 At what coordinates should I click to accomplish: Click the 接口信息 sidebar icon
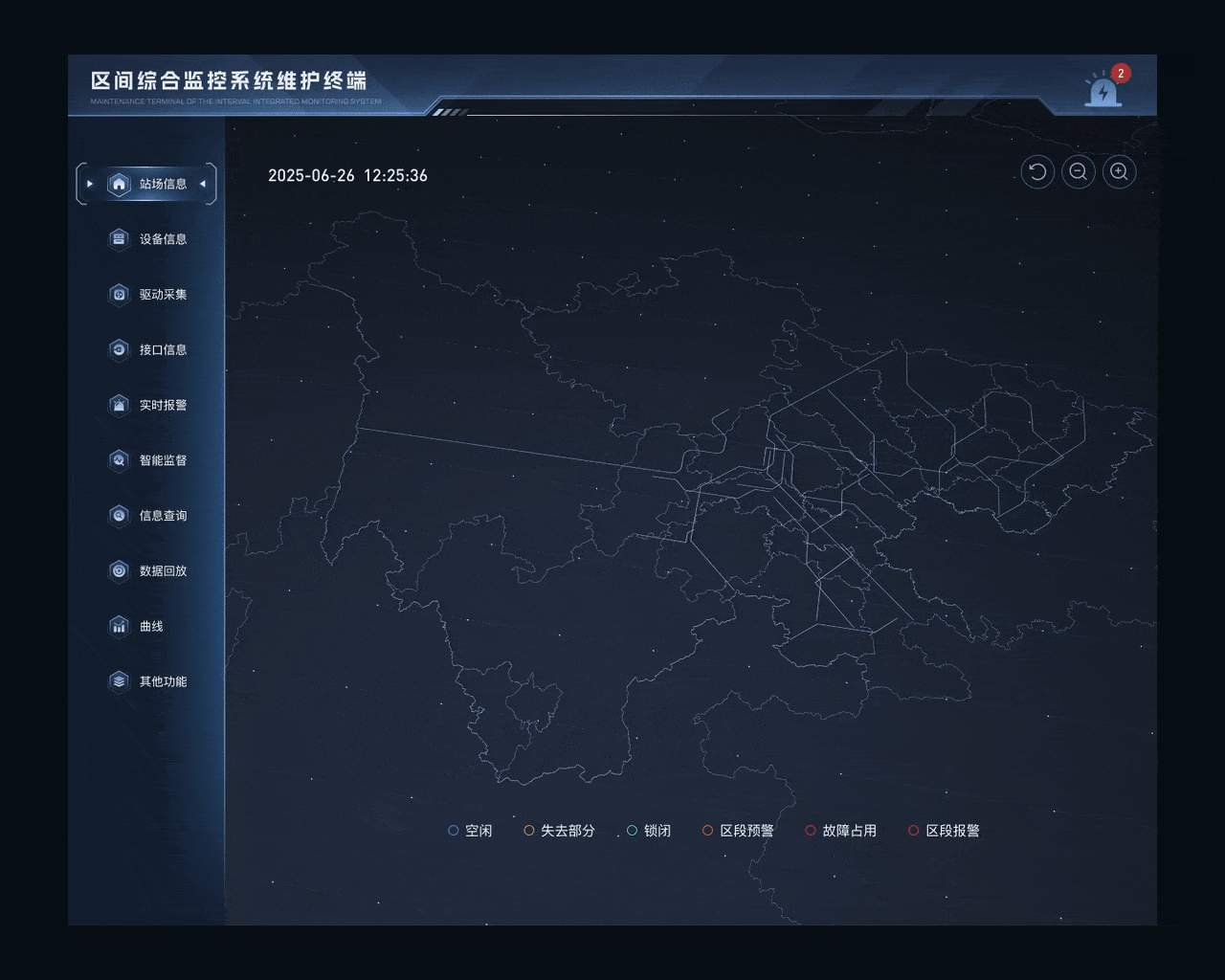119,349
